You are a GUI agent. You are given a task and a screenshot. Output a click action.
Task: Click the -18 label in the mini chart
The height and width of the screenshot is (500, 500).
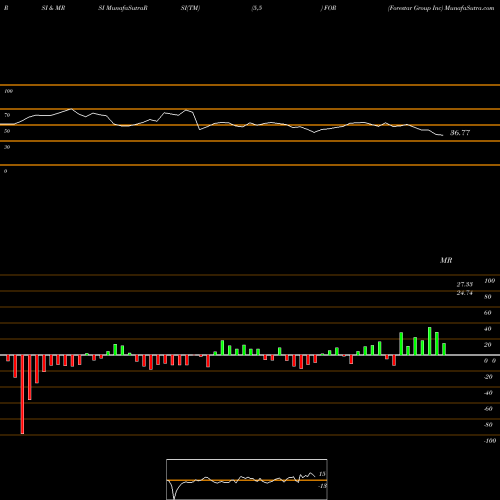322,486
